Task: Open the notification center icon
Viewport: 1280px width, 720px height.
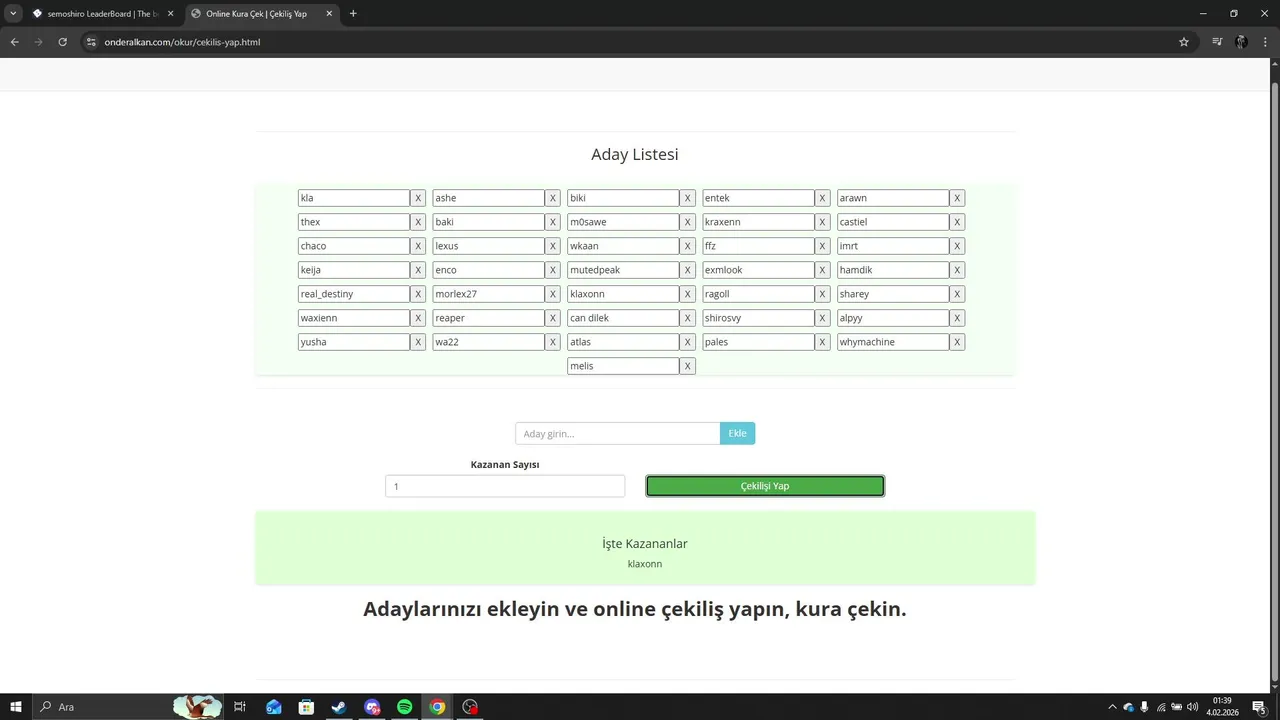Action: click(x=1258, y=707)
